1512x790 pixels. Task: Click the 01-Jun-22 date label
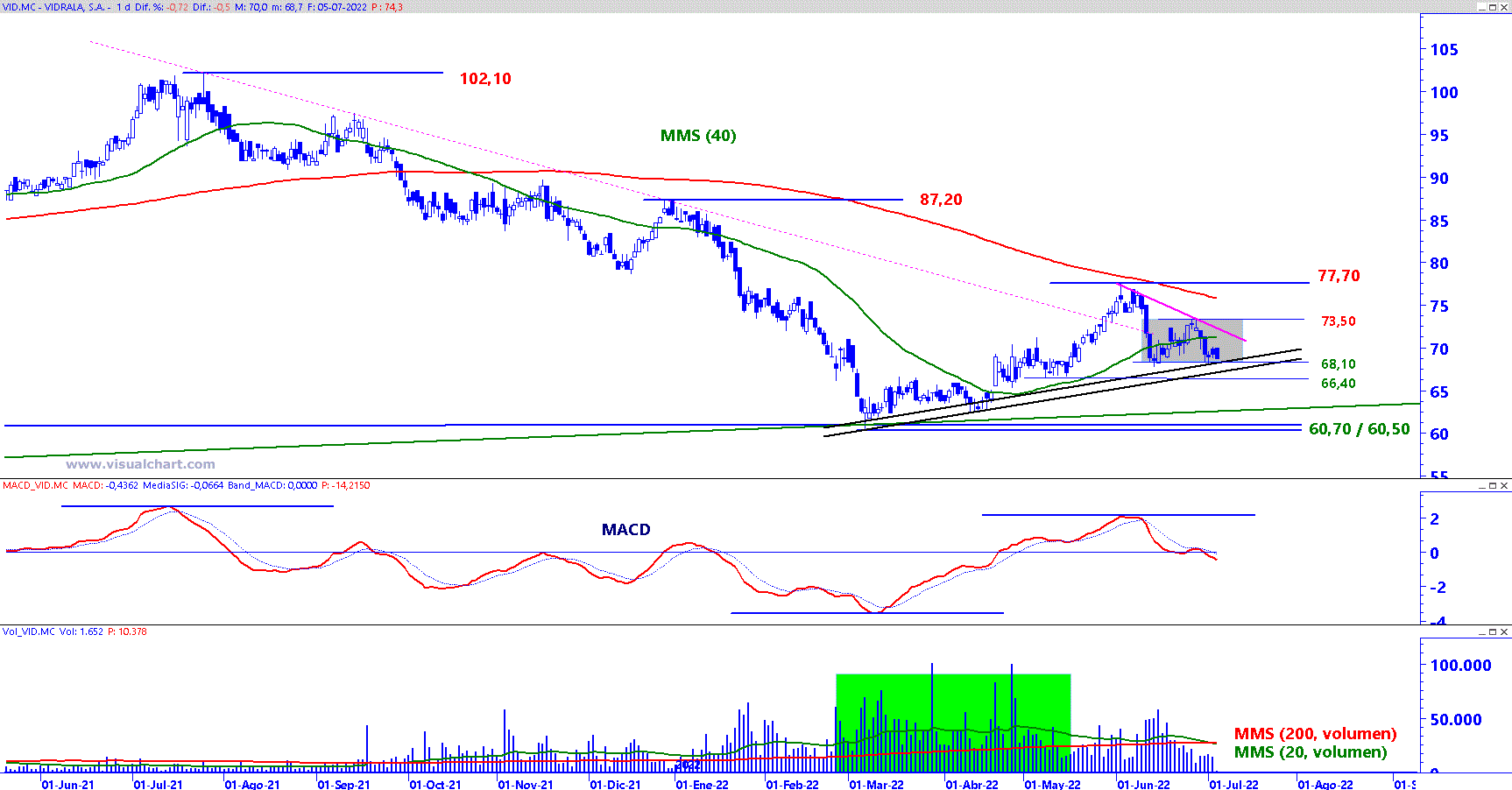[1143, 785]
